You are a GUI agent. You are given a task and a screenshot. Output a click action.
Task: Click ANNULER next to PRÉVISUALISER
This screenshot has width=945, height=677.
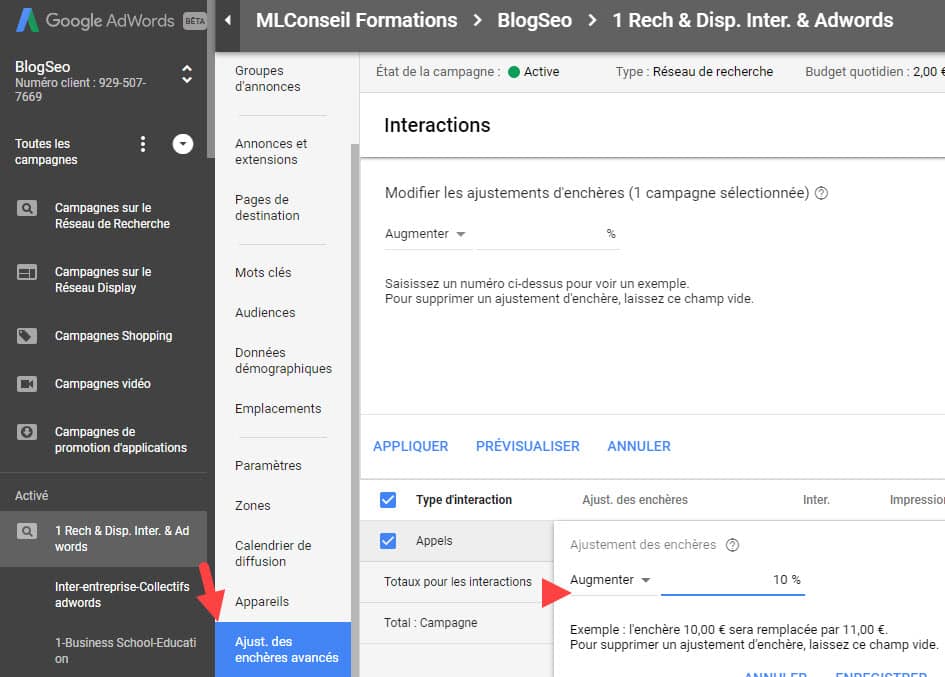pos(639,446)
